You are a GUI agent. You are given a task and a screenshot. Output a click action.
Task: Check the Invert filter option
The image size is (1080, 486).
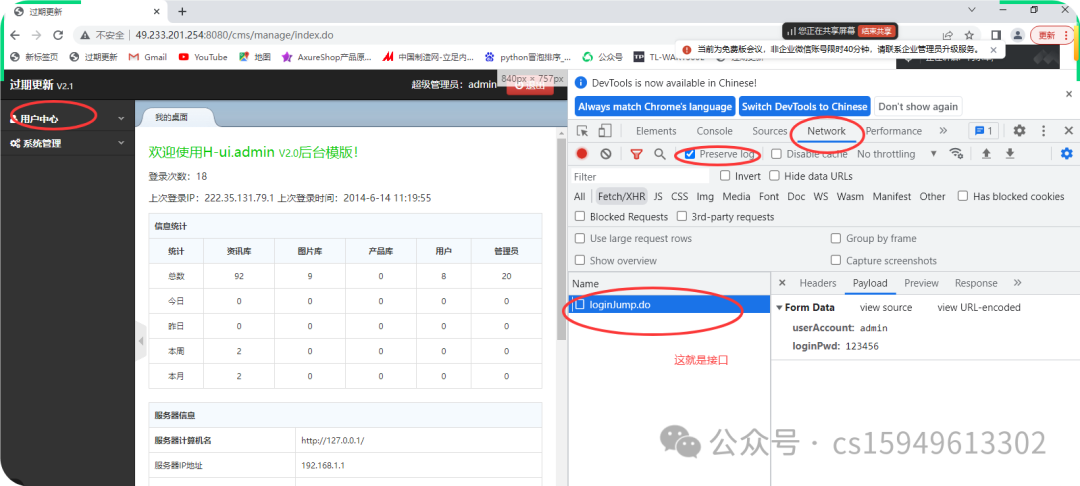(x=725, y=176)
